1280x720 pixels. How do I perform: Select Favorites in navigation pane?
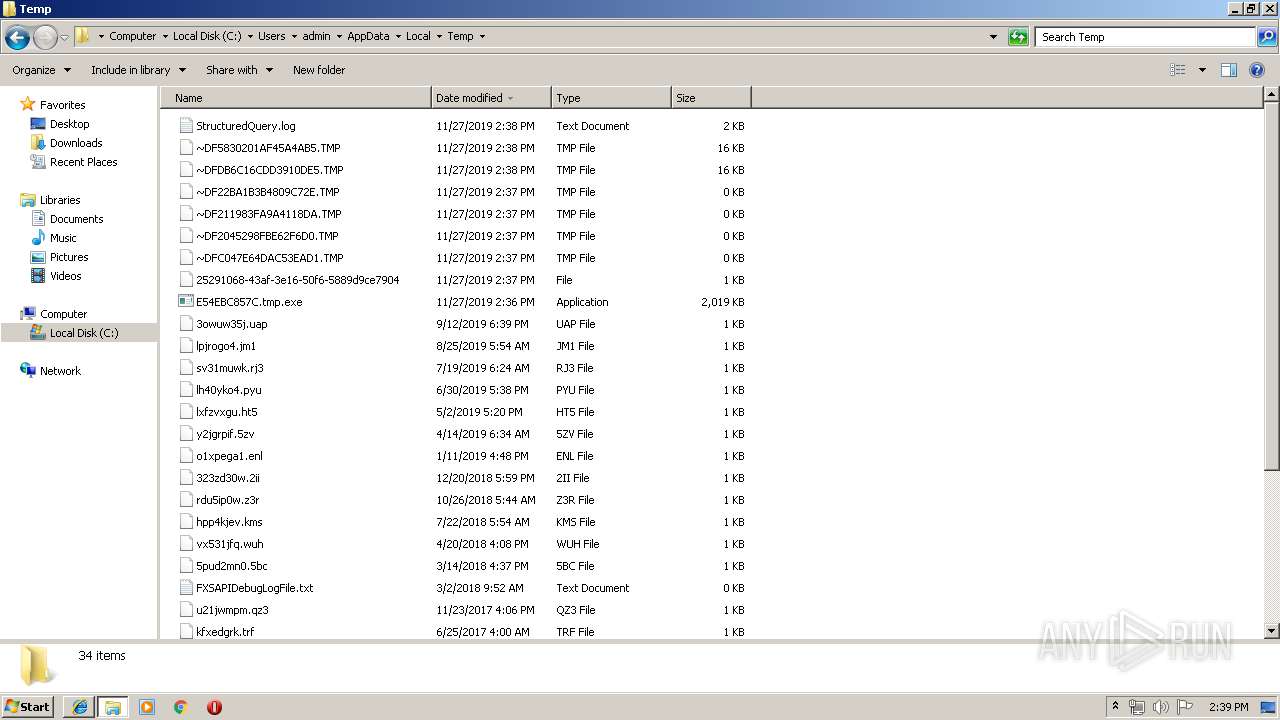(62, 105)
